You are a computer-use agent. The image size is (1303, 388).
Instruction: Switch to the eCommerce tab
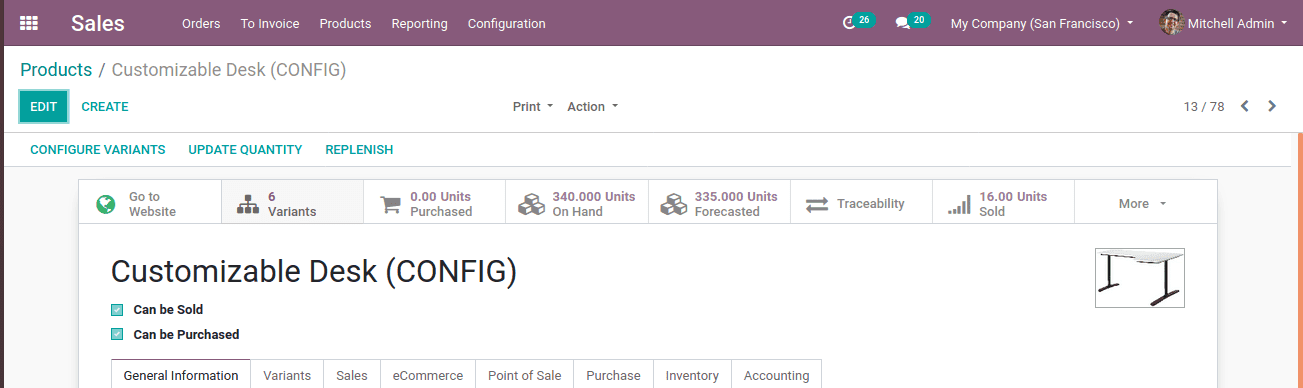(428, 375)
